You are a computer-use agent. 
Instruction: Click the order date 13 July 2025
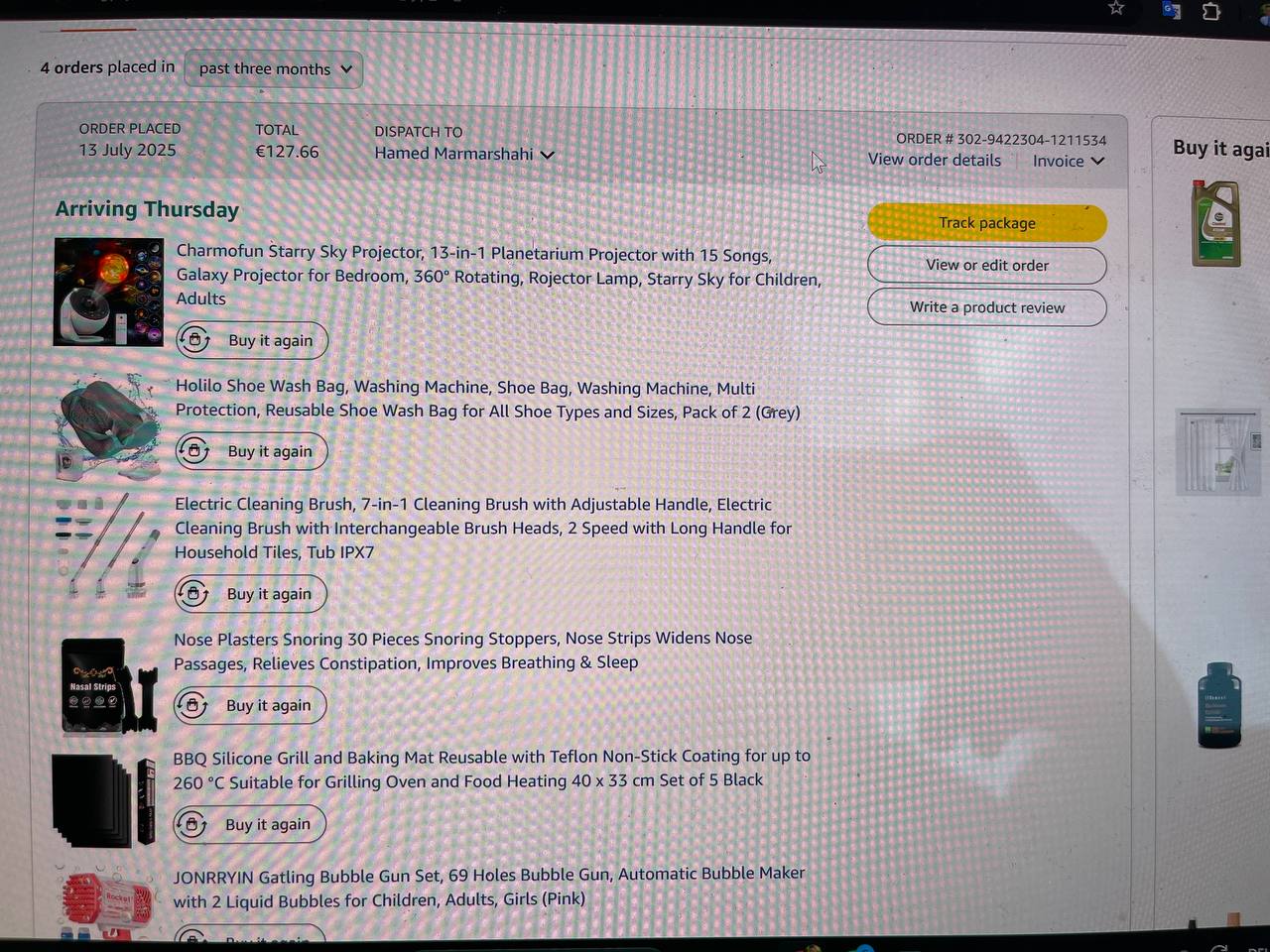127,150
